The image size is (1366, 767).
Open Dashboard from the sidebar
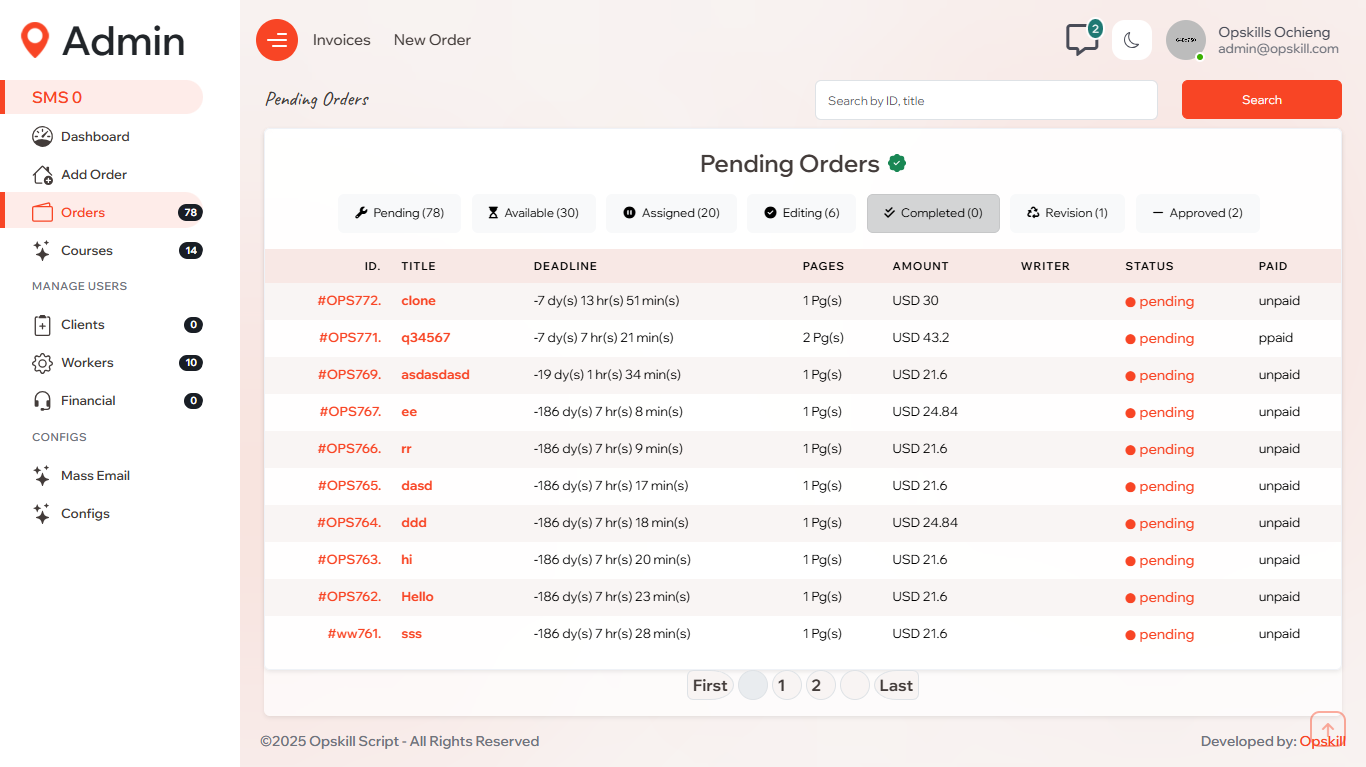pyautogui.click(x=95, y=137)
